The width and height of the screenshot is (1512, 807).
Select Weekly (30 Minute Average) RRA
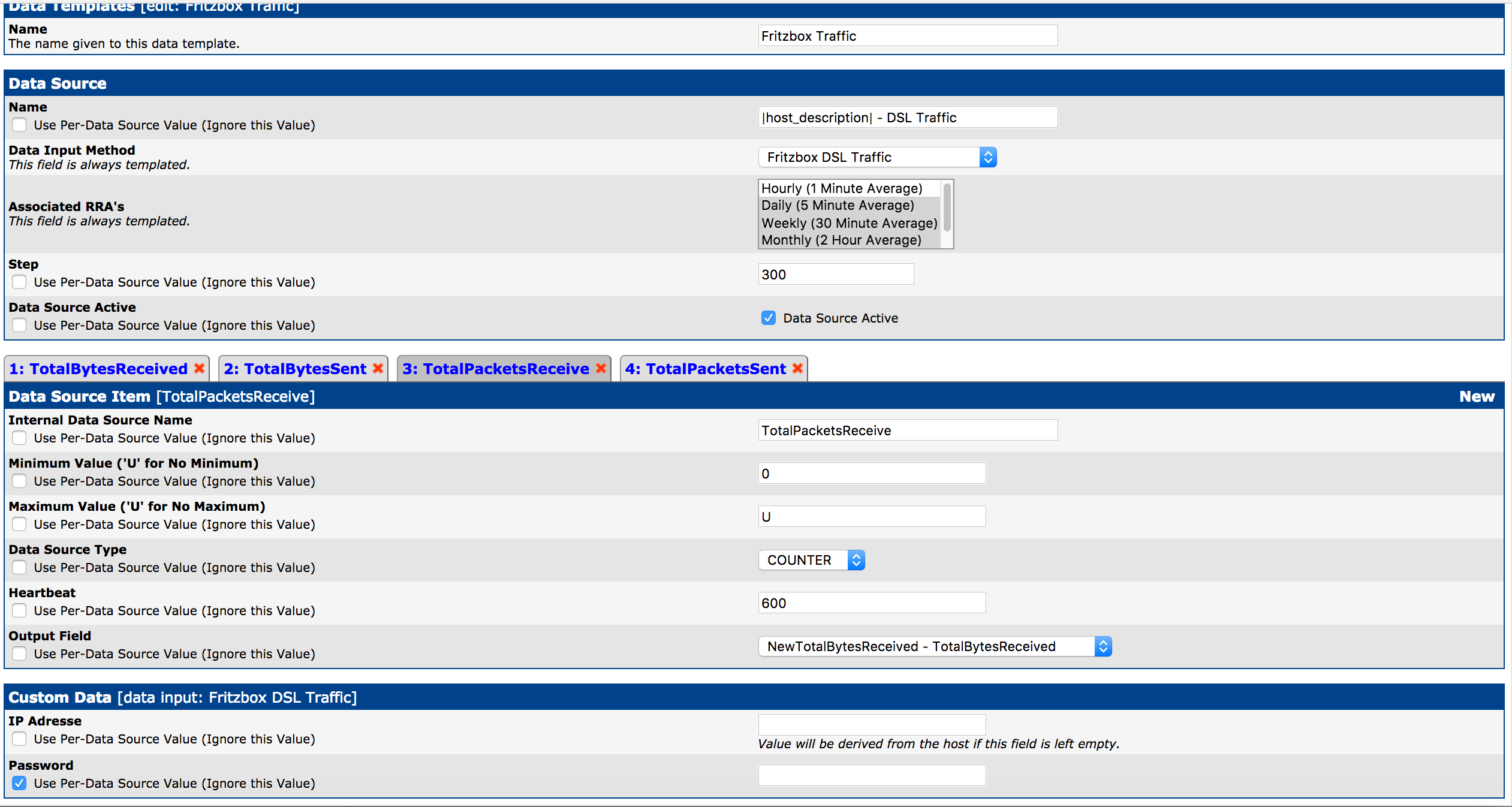click(850, 223)
